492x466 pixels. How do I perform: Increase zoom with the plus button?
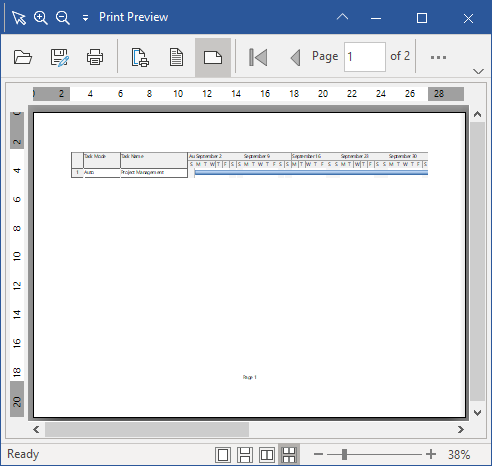(x=431, y=454)
